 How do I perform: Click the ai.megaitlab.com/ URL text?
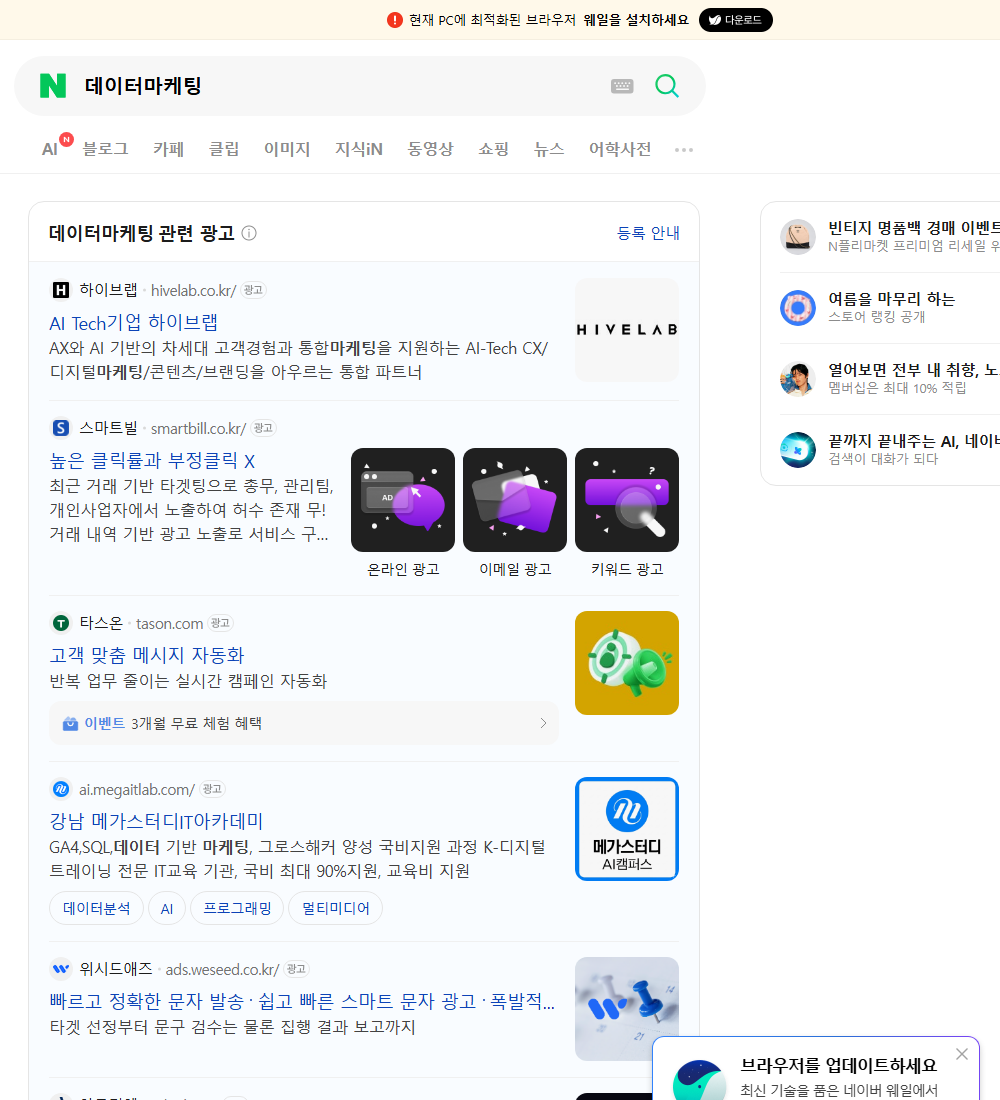137,790
